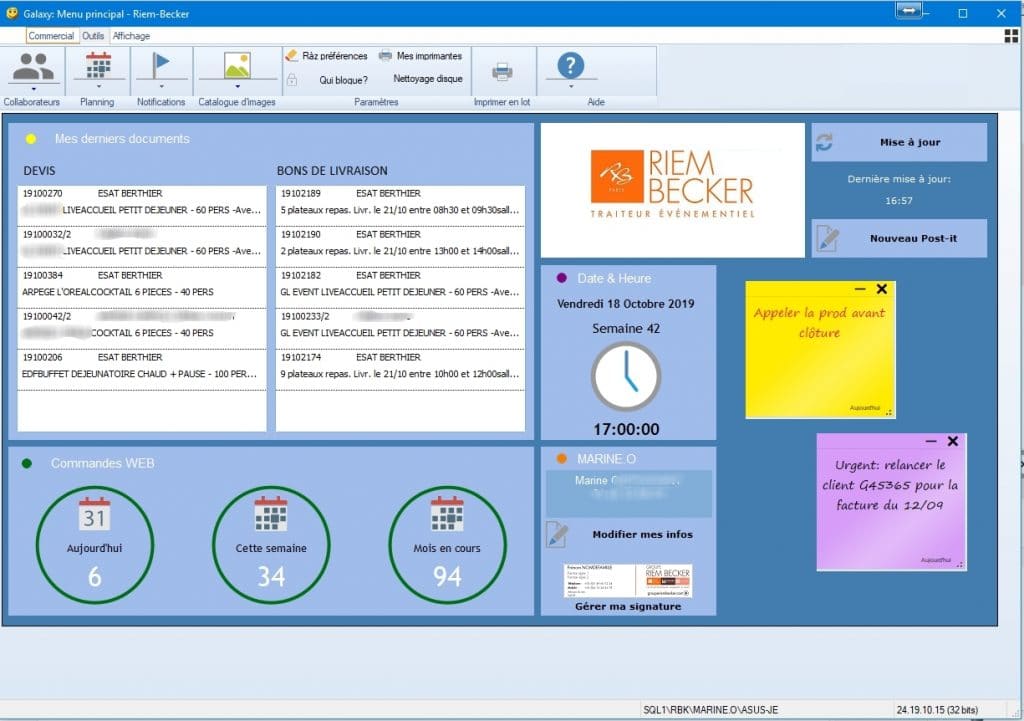Open the Collaborateurs people icon
This screenshot has height=721, width=1024.
(x=33, y=66)
